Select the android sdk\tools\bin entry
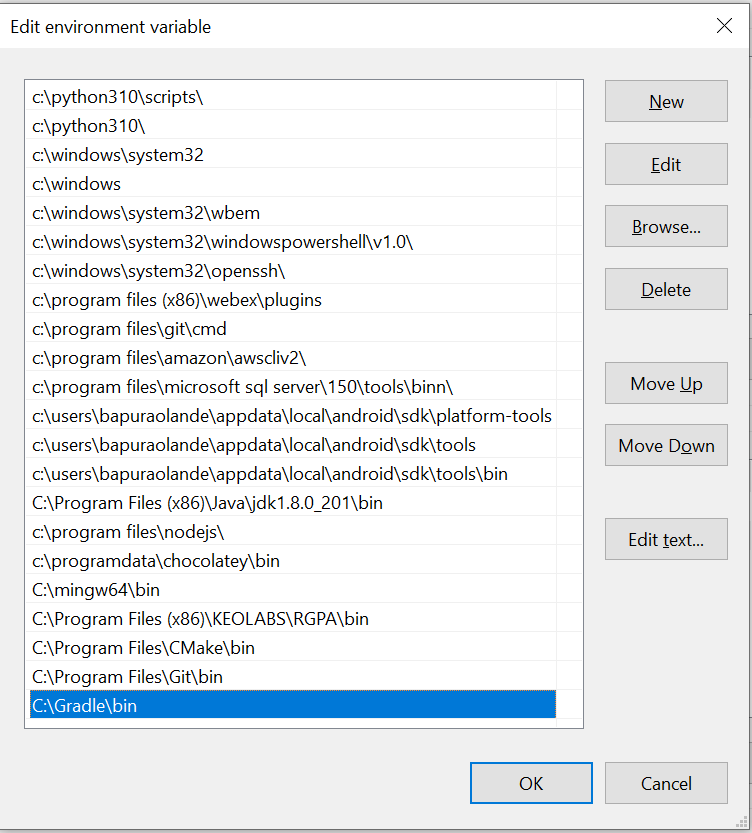 click(x=293, y=474)
